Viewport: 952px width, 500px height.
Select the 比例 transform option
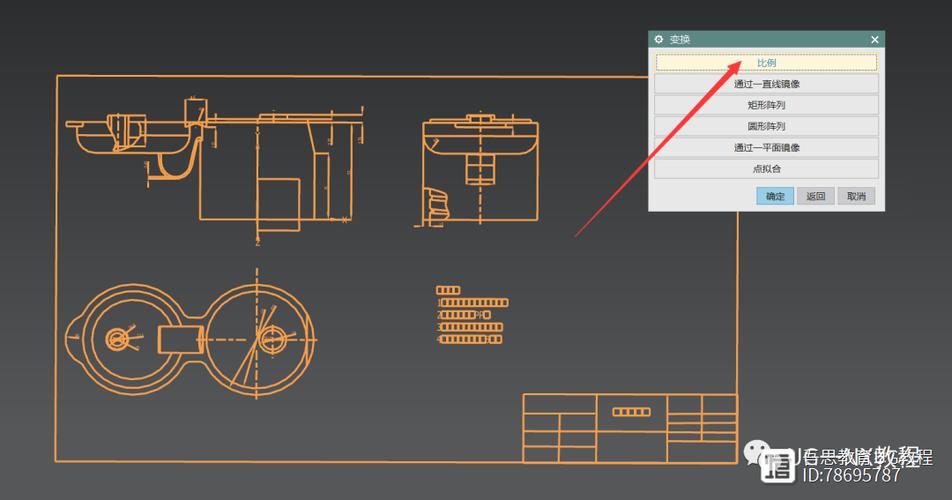[766, 63]
